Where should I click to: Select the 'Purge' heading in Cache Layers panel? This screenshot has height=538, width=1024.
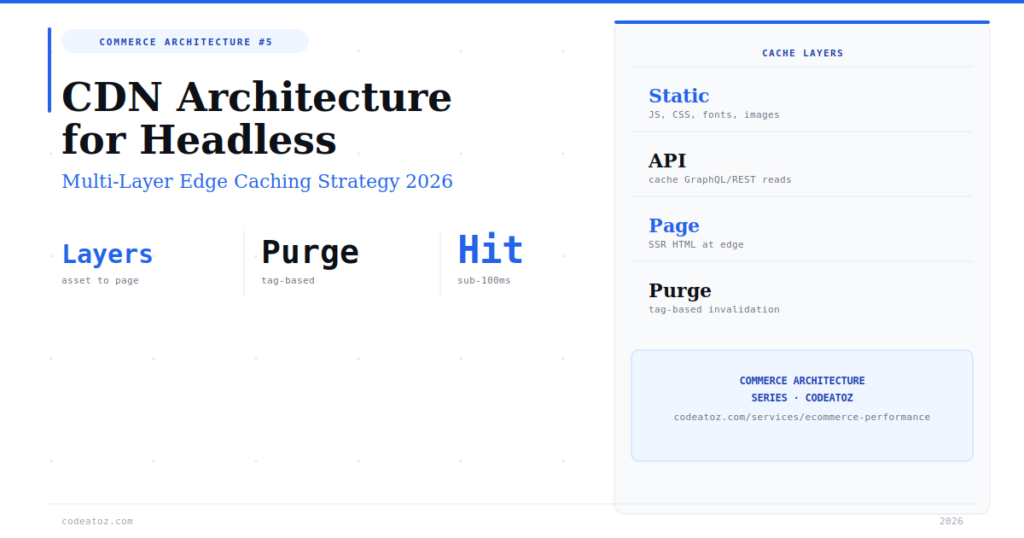point(680,290)
